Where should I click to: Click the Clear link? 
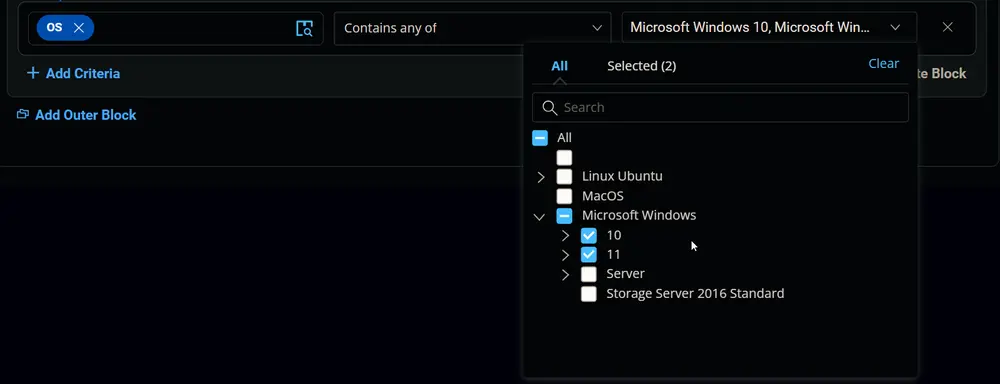(883, 64)
